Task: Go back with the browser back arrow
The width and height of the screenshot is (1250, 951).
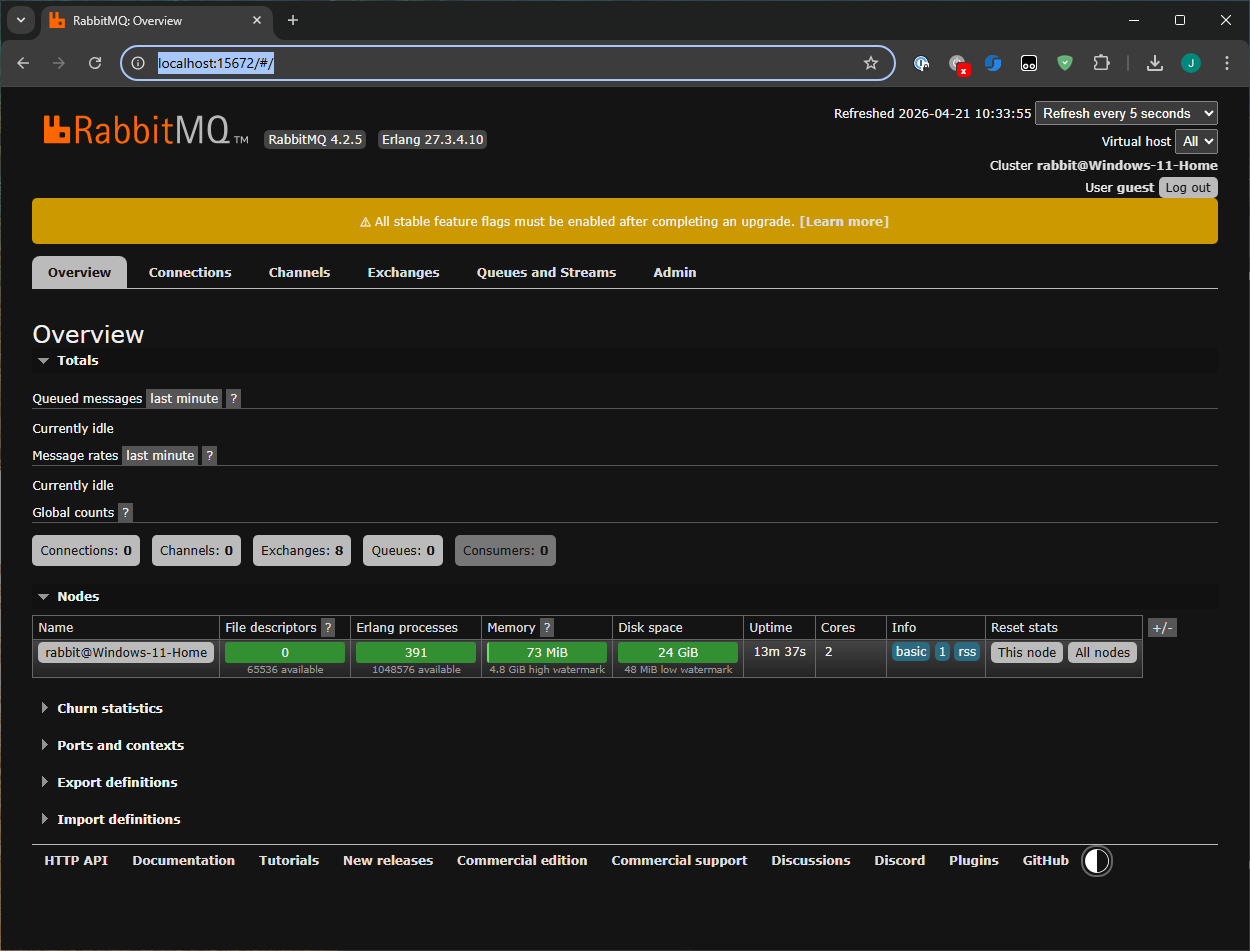Action: tap(24, 63)
